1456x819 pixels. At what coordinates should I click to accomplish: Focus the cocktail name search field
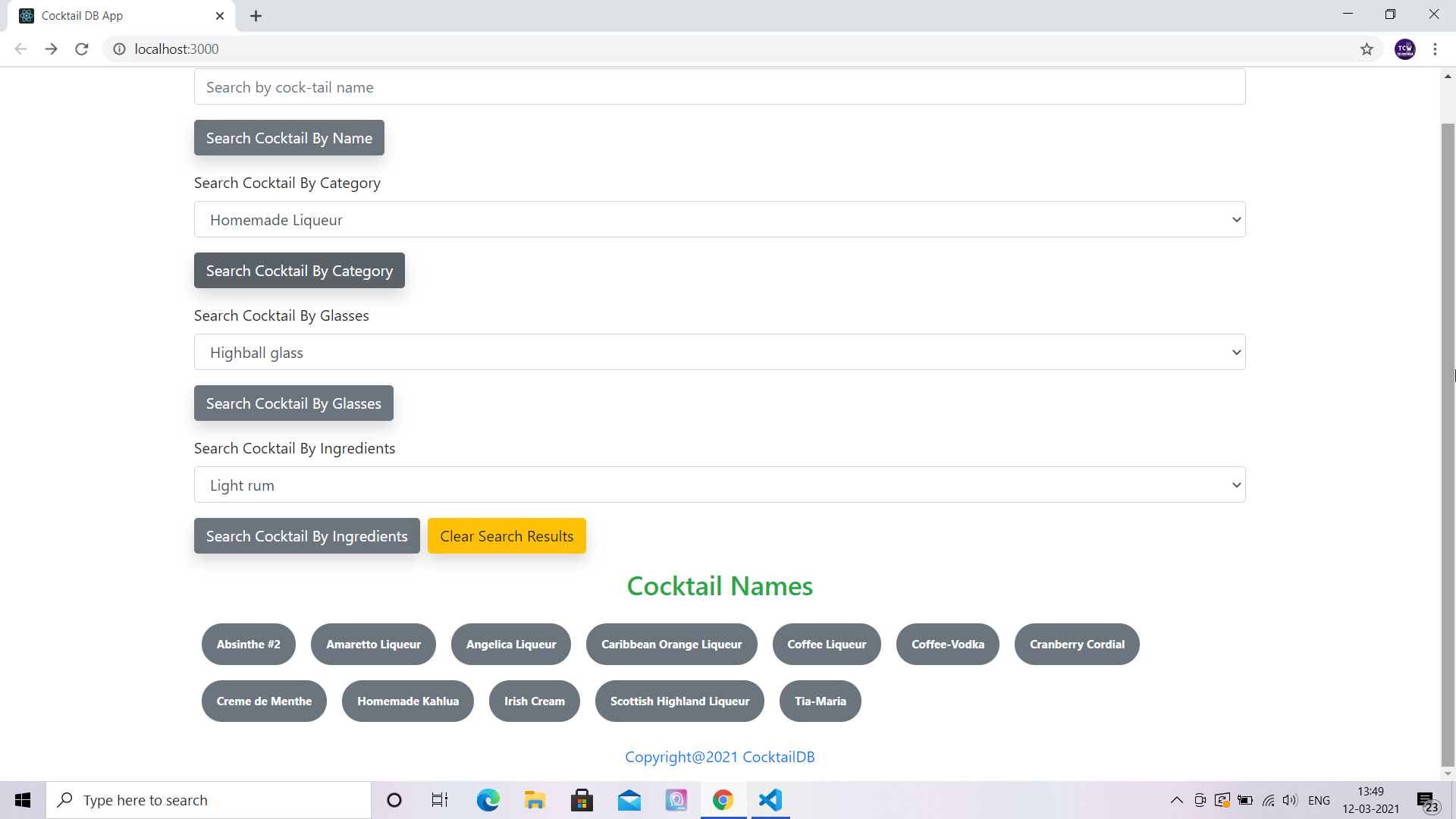pos(719,87)
